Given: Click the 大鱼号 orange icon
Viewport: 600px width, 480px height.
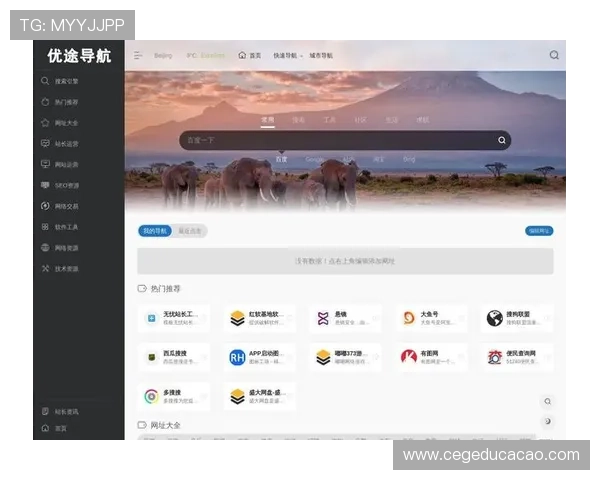Looking at the screenshot, I should pyautogui.click(x=409, y=318).
